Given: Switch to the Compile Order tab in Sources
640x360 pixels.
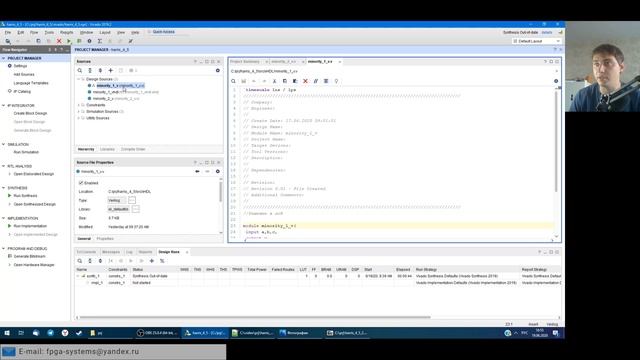Looking at the screenshot, I should click(x=133, y=149).
